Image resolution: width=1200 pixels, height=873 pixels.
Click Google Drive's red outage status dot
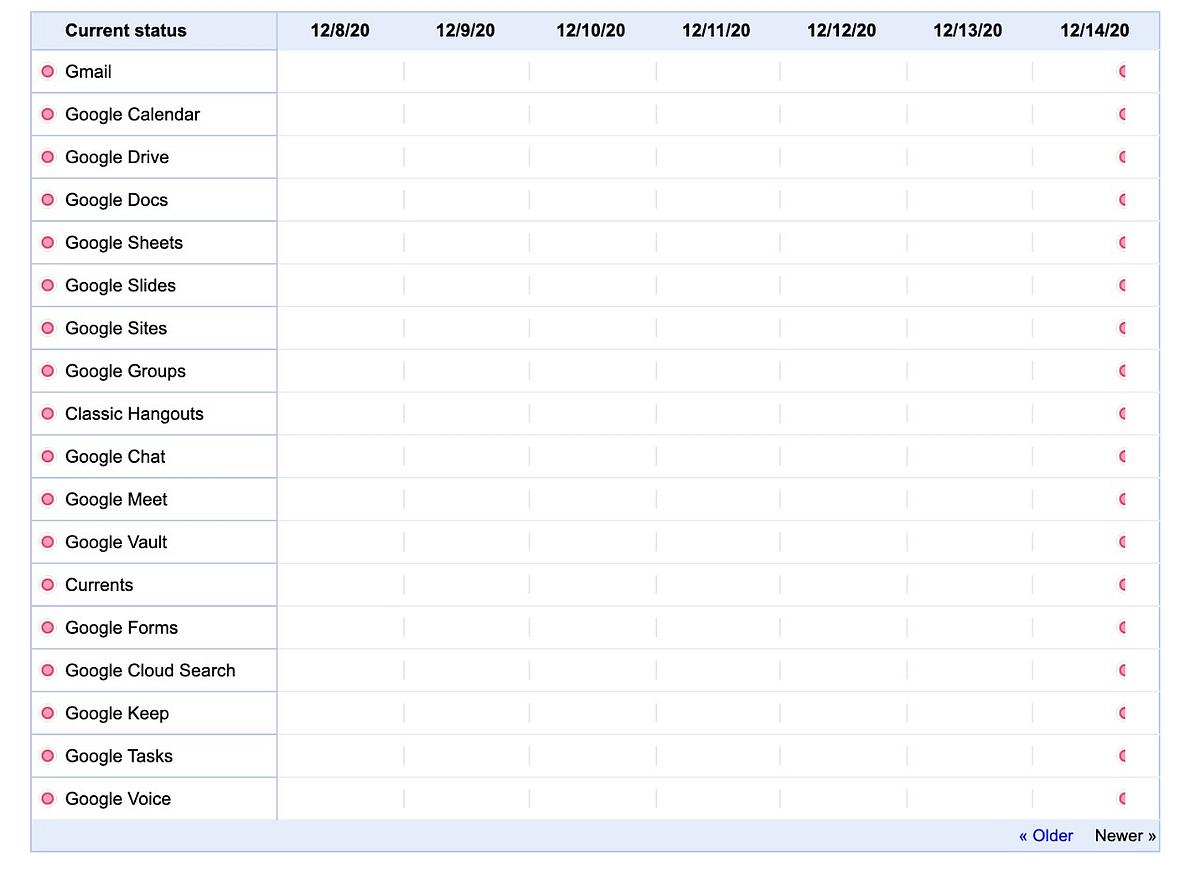point(47,157)
